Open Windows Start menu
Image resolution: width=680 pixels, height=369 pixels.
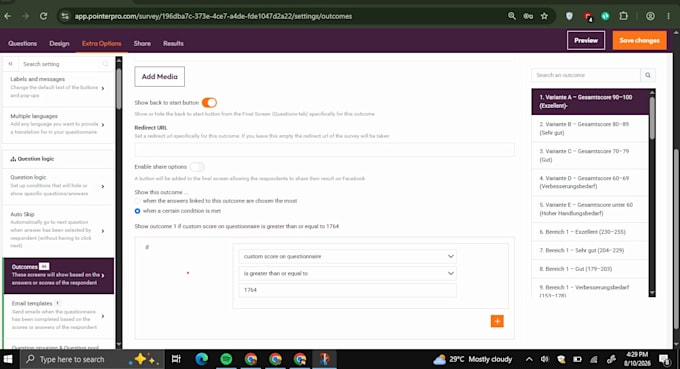click(8, 359)
